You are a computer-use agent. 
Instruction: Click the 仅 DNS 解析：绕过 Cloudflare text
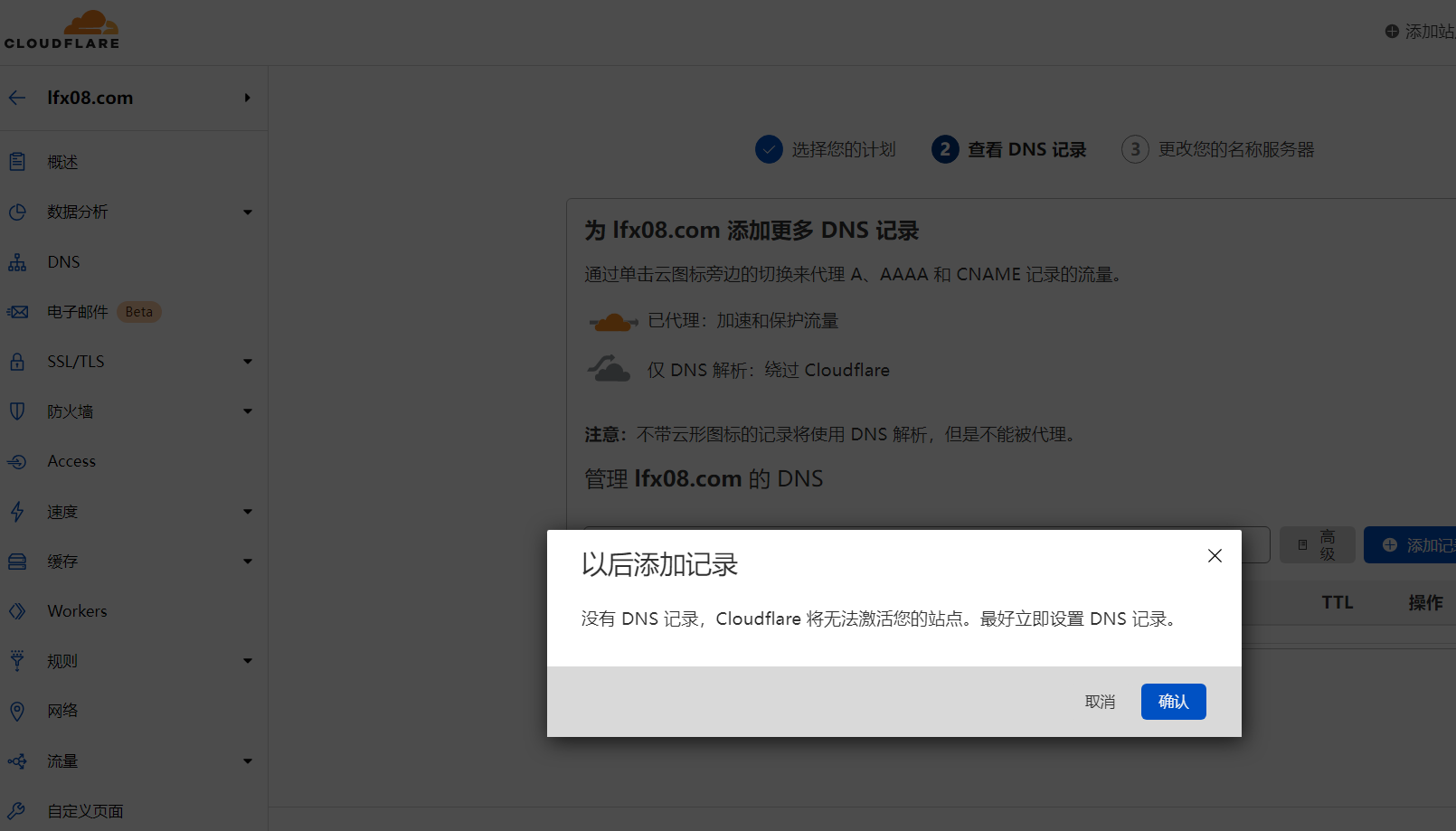(x=769, y=370)
